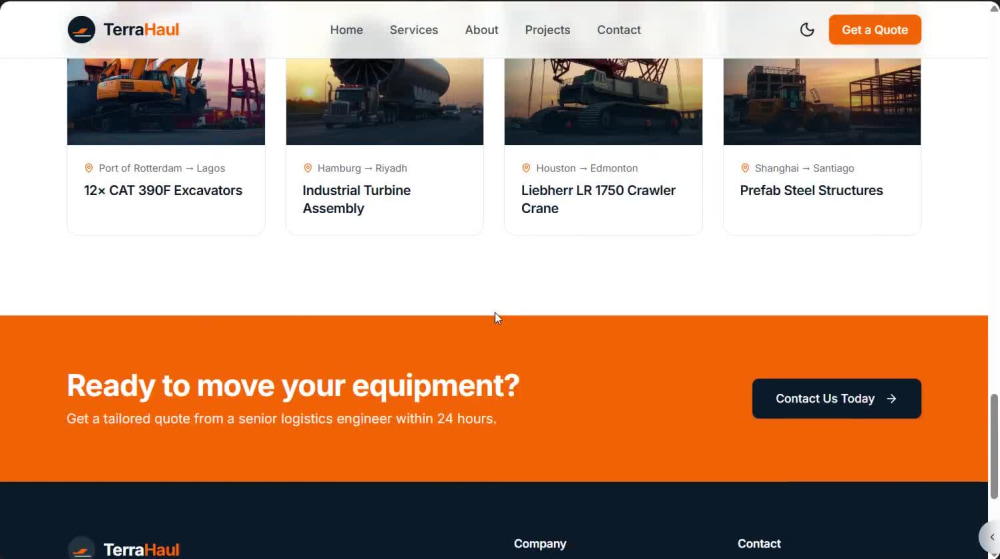Click the page vertical scrollbar thumb
Image resolution: width=1000 pixels, height=559 pixels.
(x=994, y=446)
